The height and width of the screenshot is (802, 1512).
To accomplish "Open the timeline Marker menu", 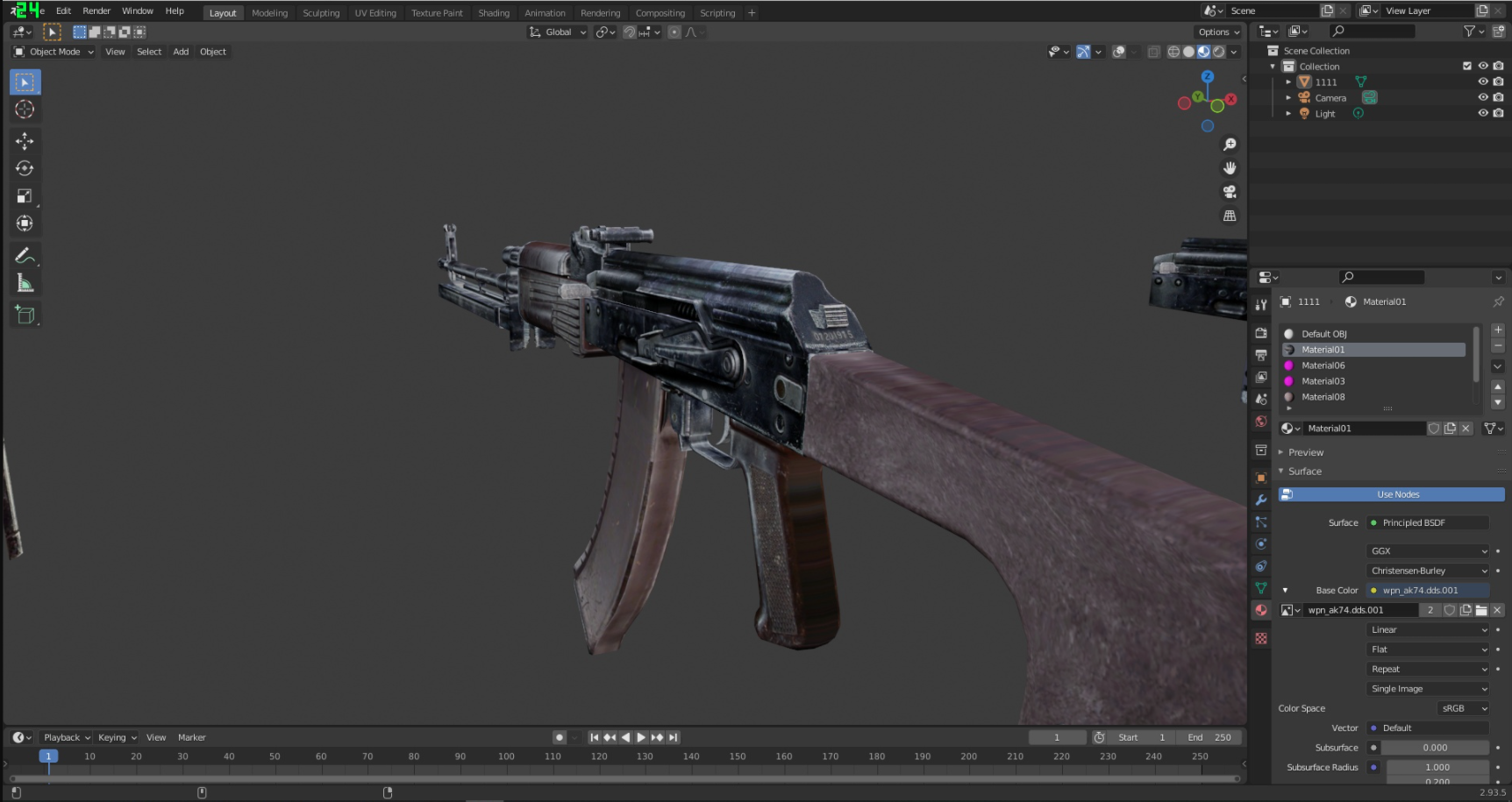I will [192, 738].
